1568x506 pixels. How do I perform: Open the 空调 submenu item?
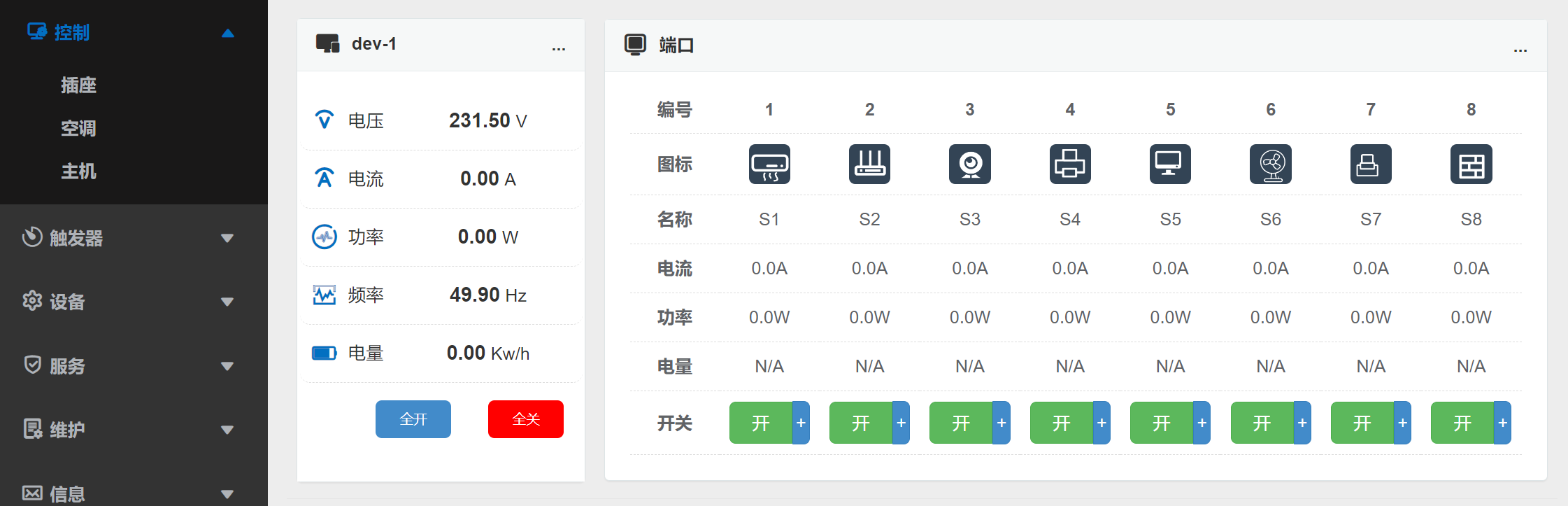[x=78, y=128]
